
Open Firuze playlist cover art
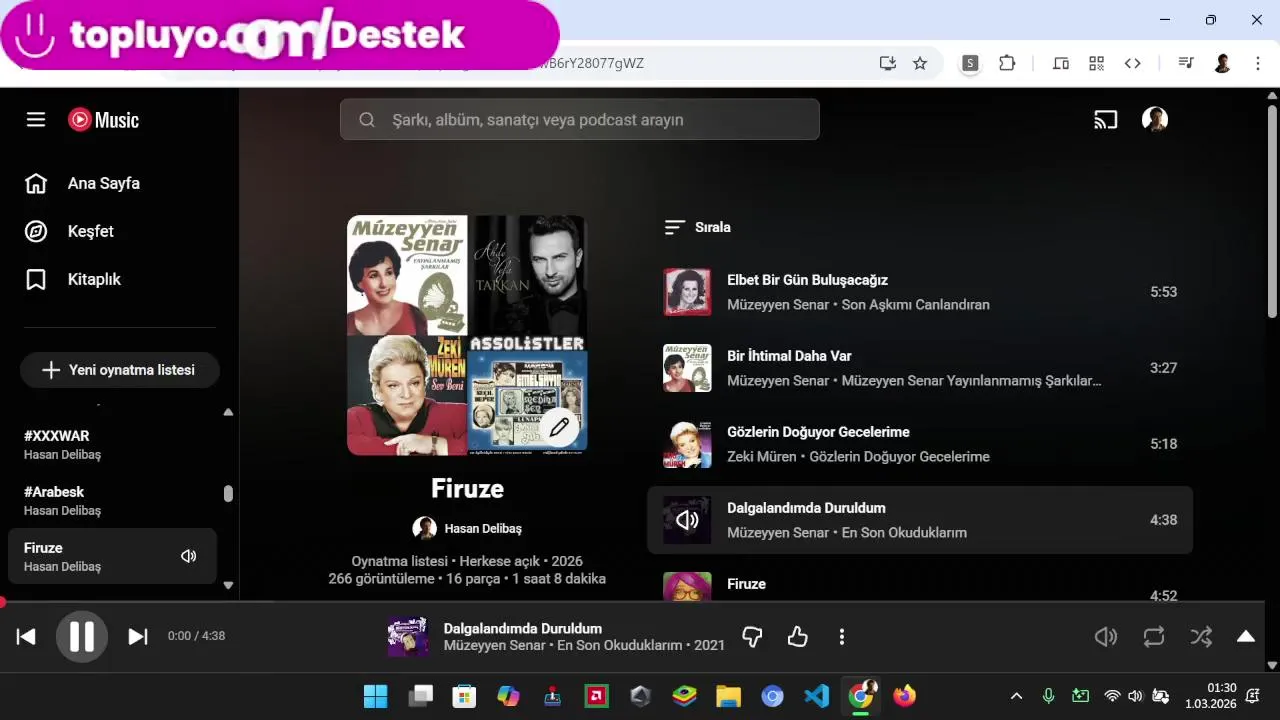pos(466,335)
